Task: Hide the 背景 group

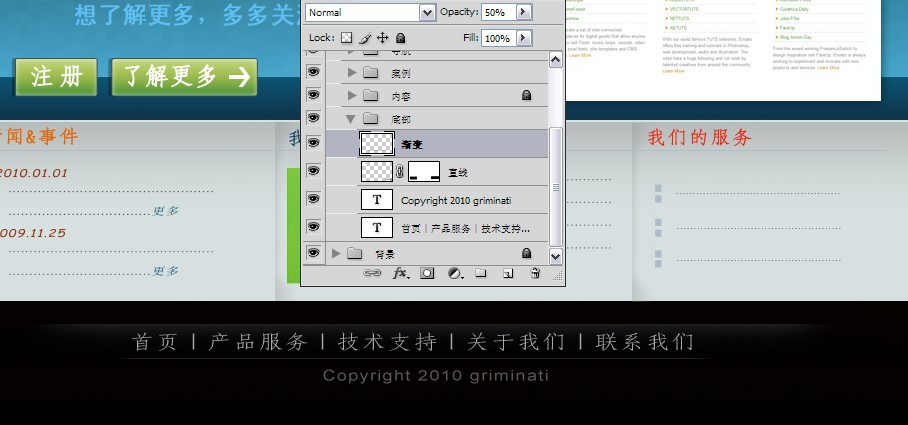Action: (313, 252)
